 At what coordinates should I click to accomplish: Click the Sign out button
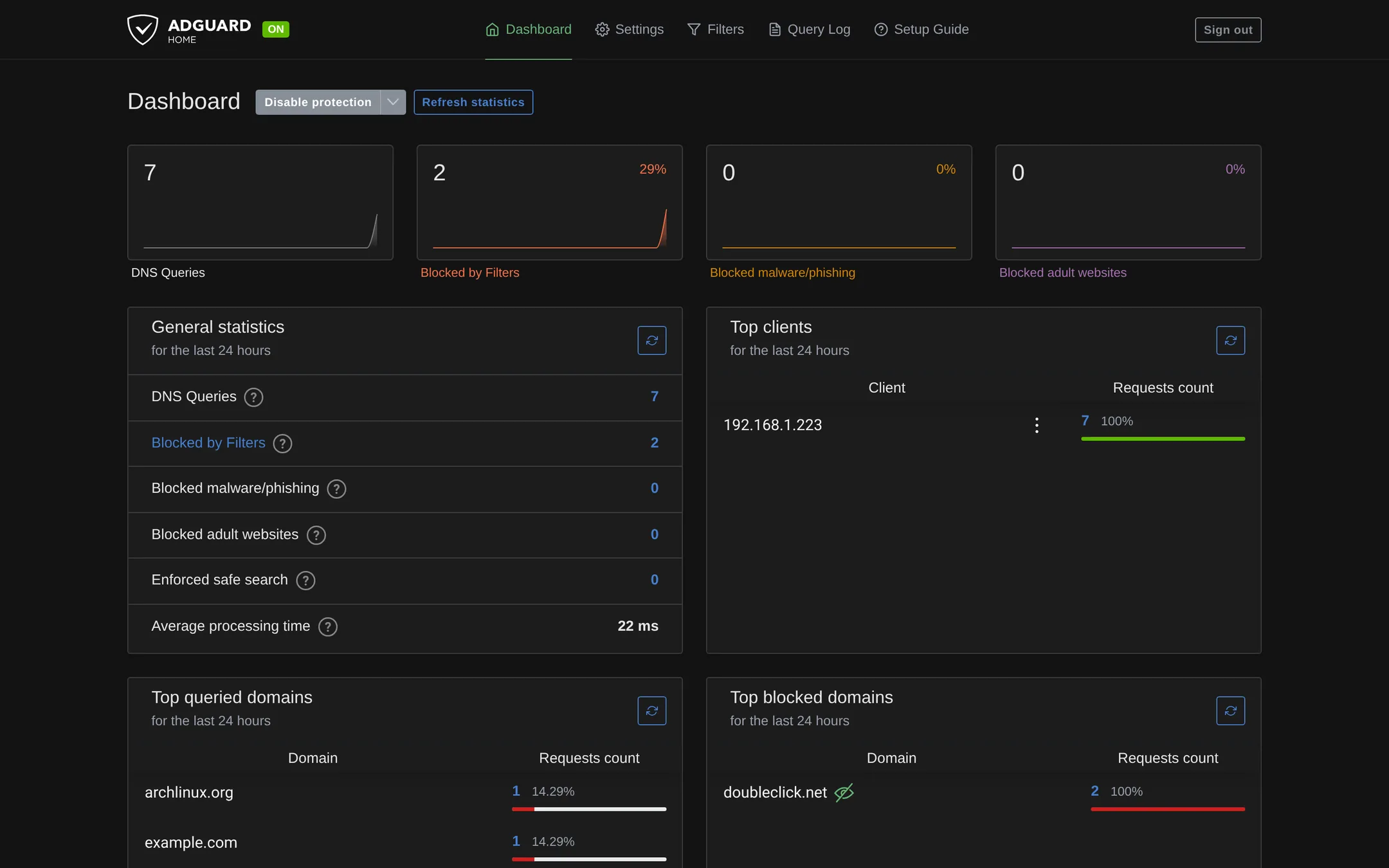1228,30
